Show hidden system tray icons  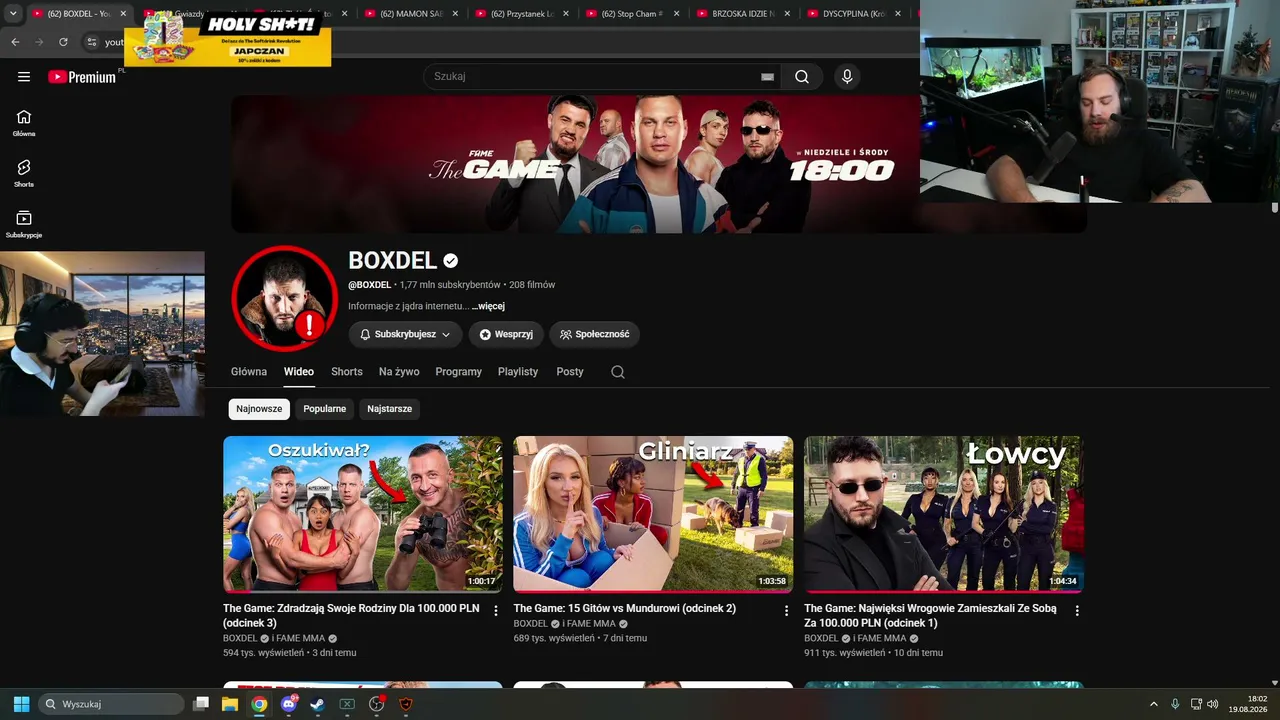pyautogui.click(x=1153, y=704)
